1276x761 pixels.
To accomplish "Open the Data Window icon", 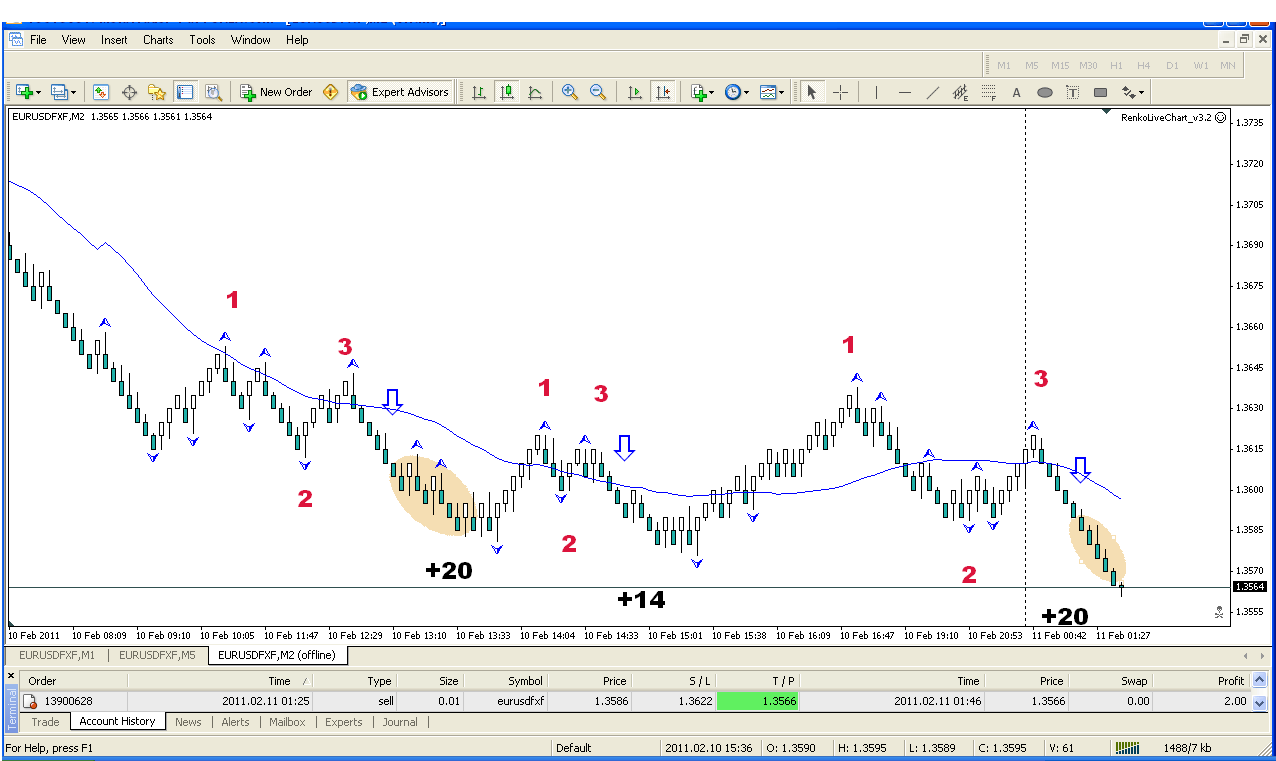I will [x=129, y=92].
